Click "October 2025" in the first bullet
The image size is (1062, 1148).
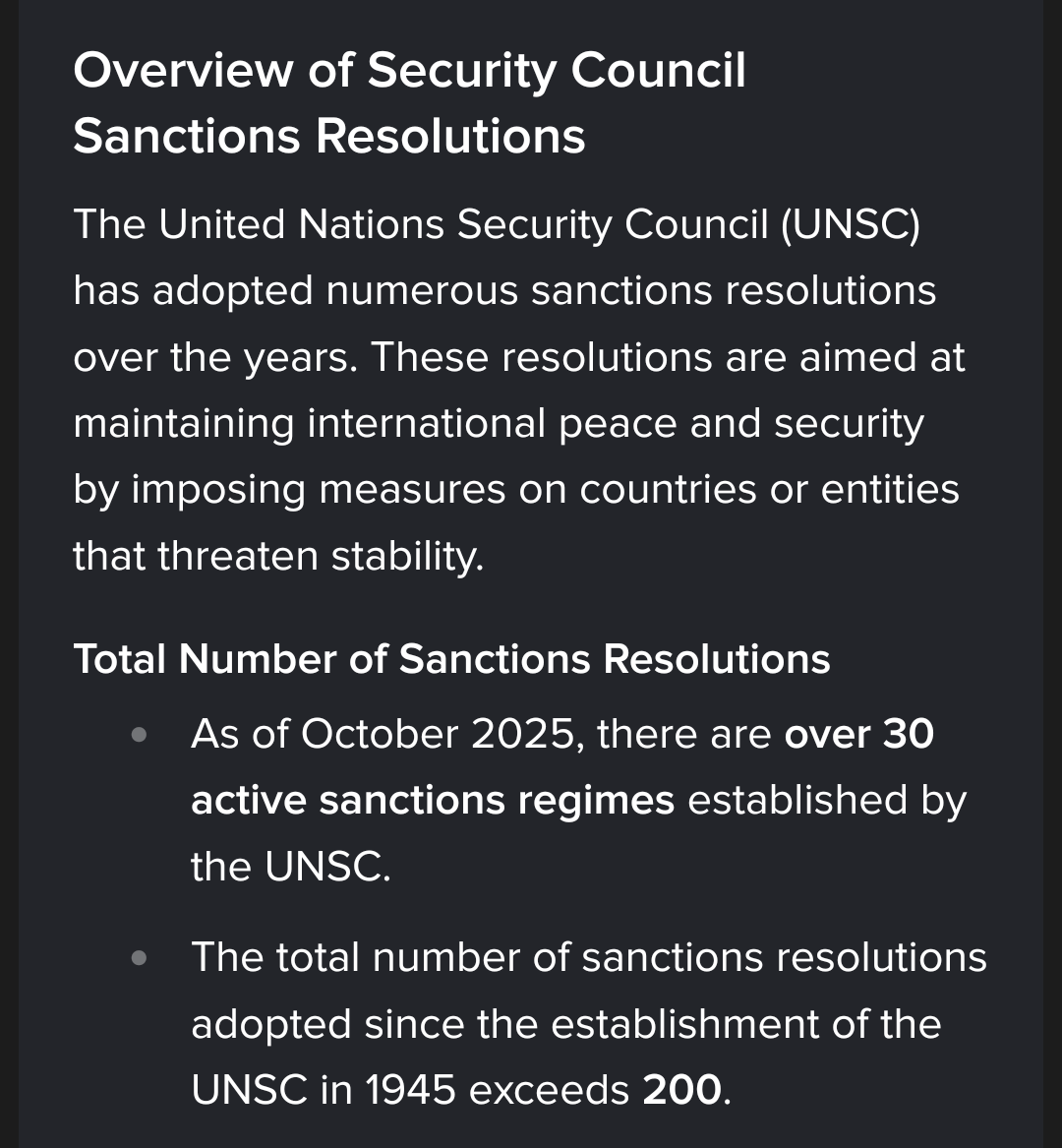coord(436,734)
